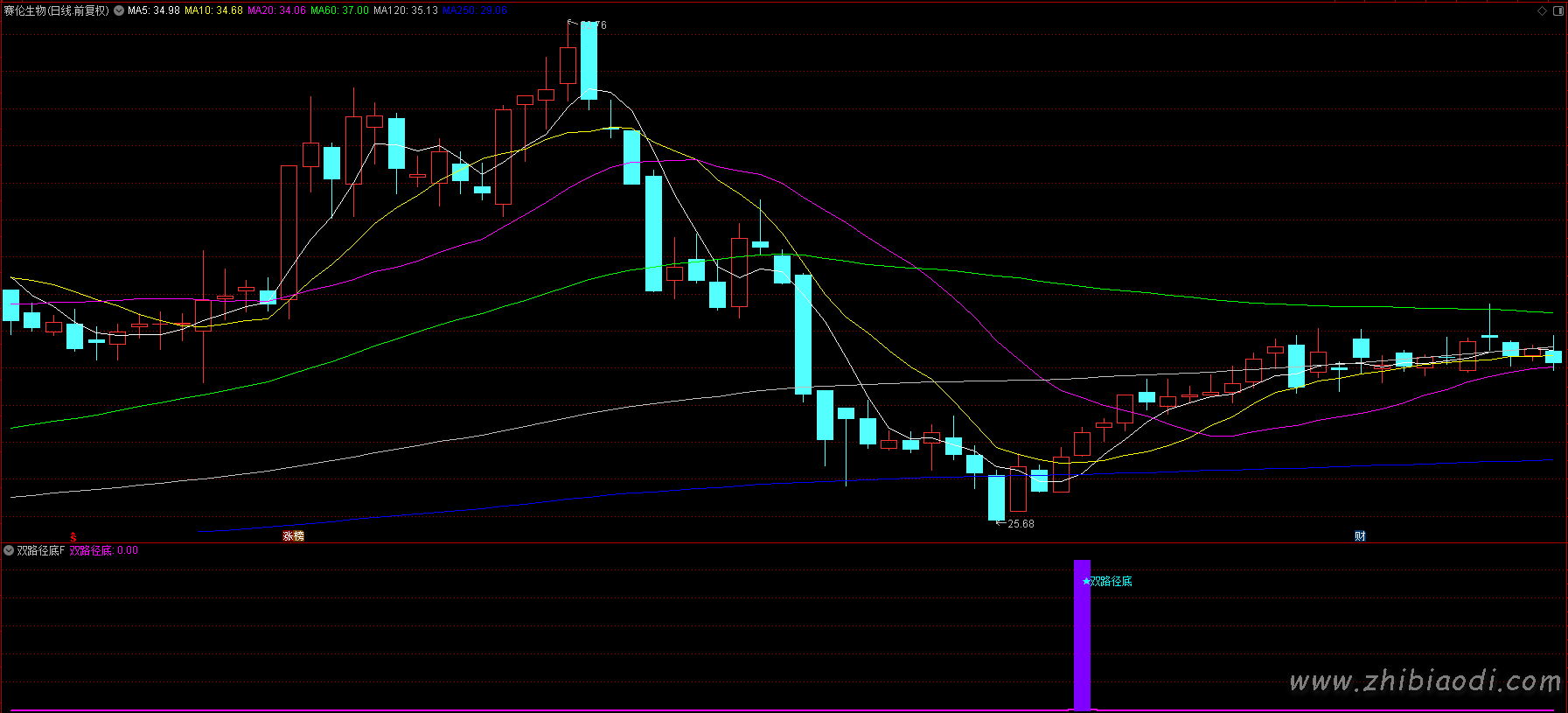Click the red S marker on the time axis
This screenshot has width=1568, height=713.
click(73, 536)
